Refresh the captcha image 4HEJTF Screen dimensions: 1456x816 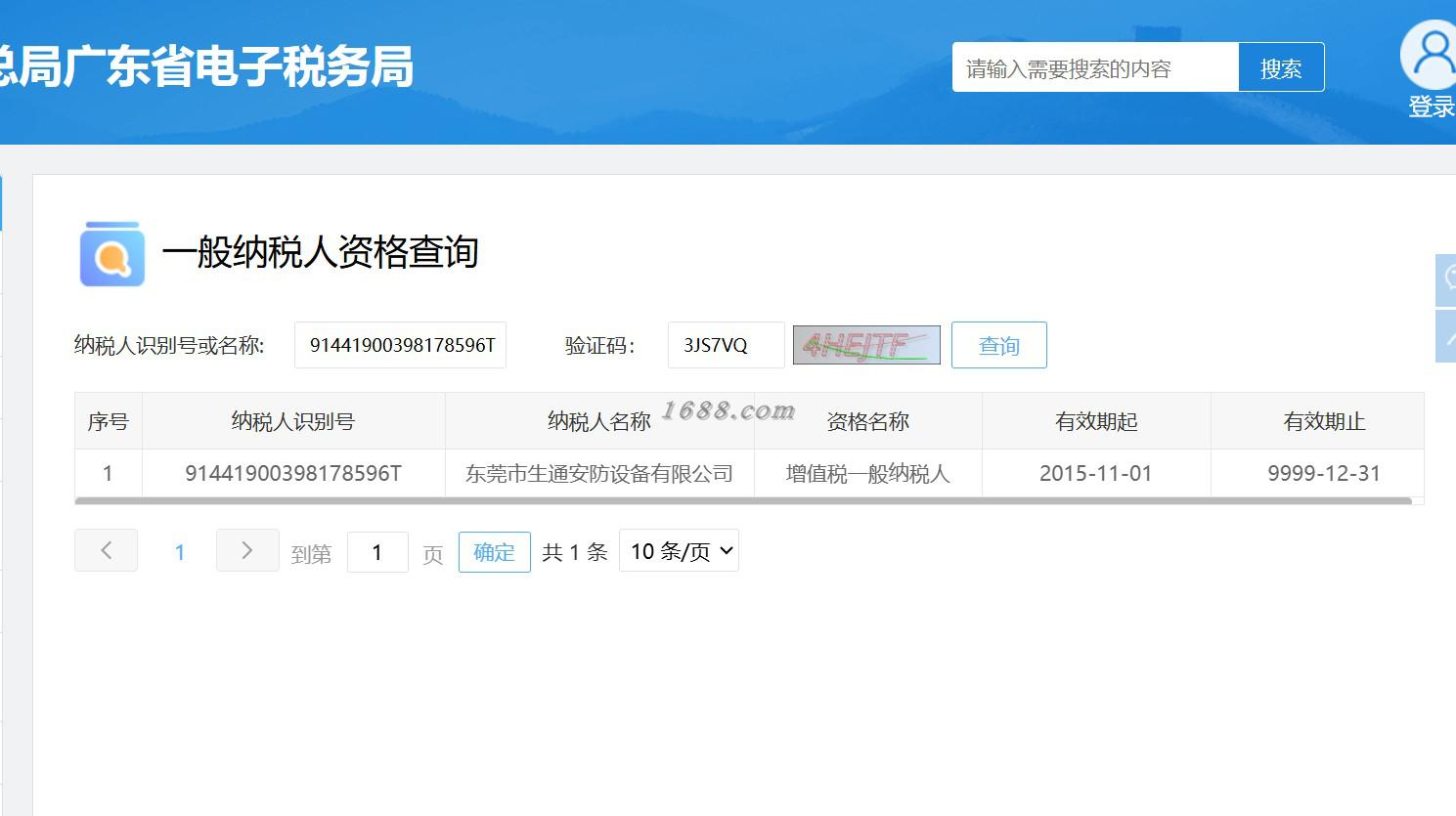click(866, 345)
